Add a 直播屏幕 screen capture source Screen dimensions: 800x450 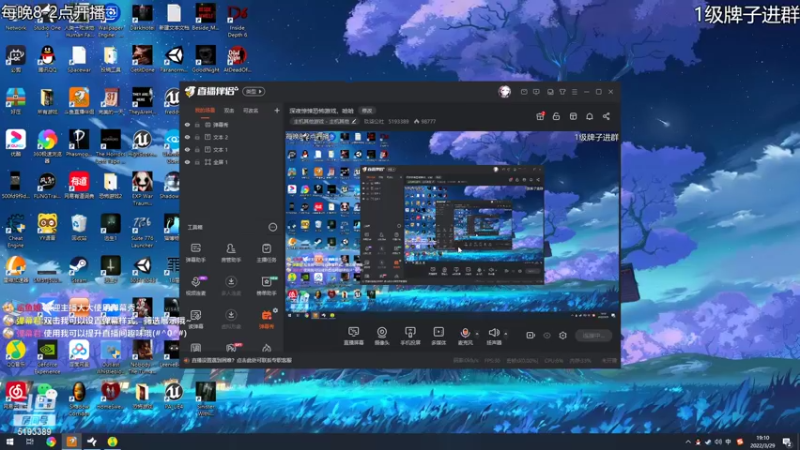tap(354, 336)
